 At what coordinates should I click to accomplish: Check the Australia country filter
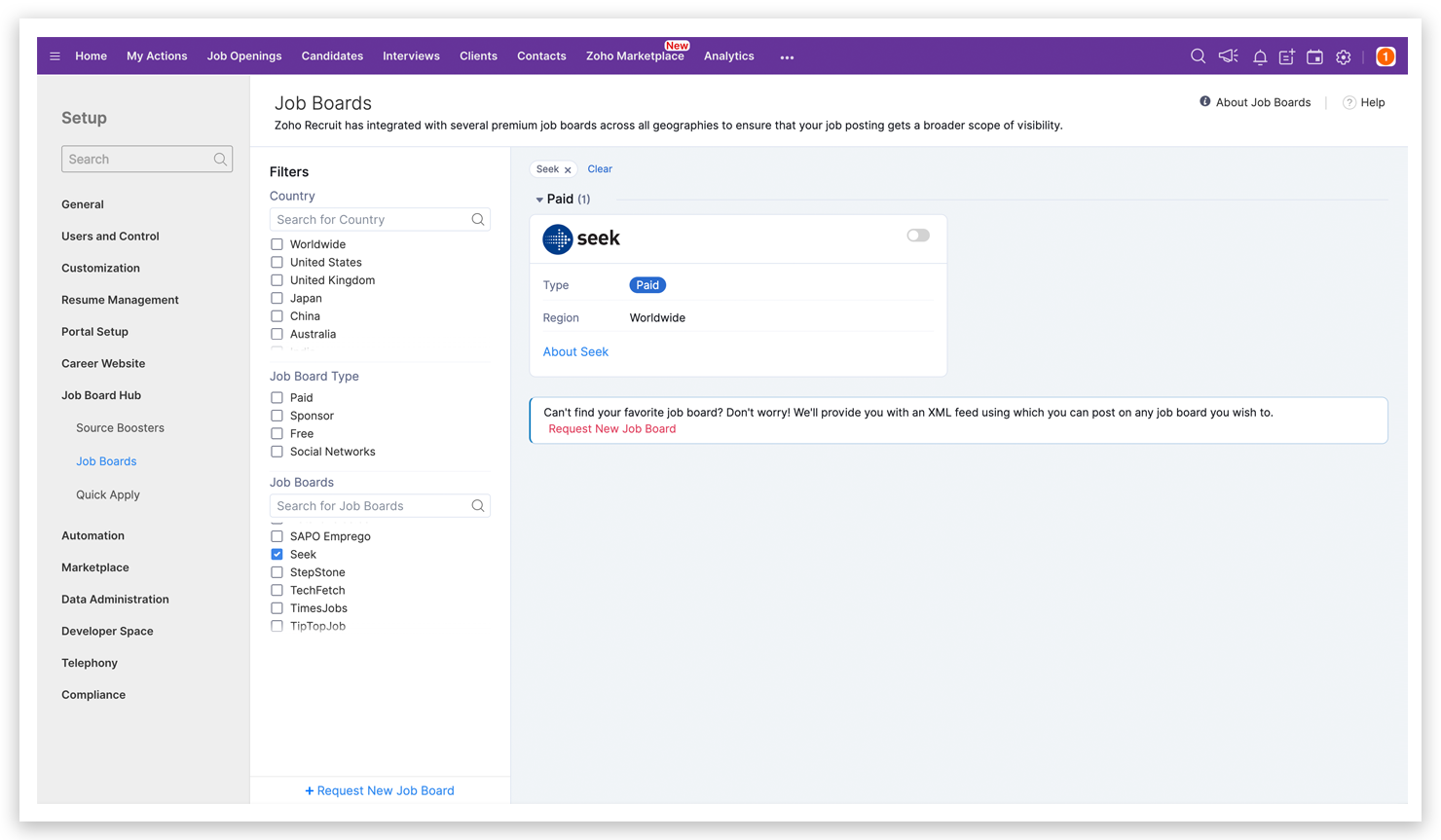277,334
